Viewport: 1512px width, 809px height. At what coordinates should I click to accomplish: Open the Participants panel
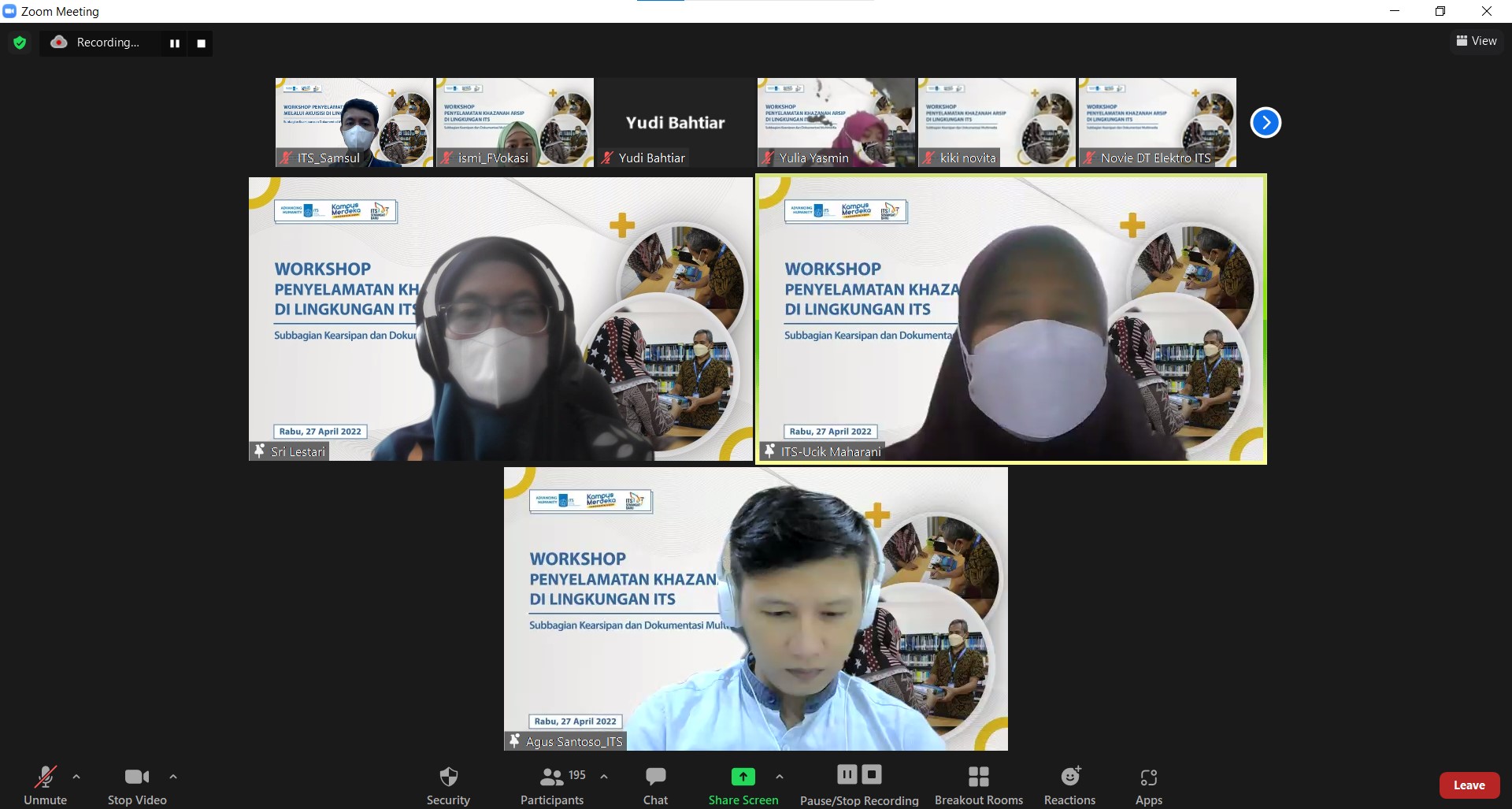point(552,785)
